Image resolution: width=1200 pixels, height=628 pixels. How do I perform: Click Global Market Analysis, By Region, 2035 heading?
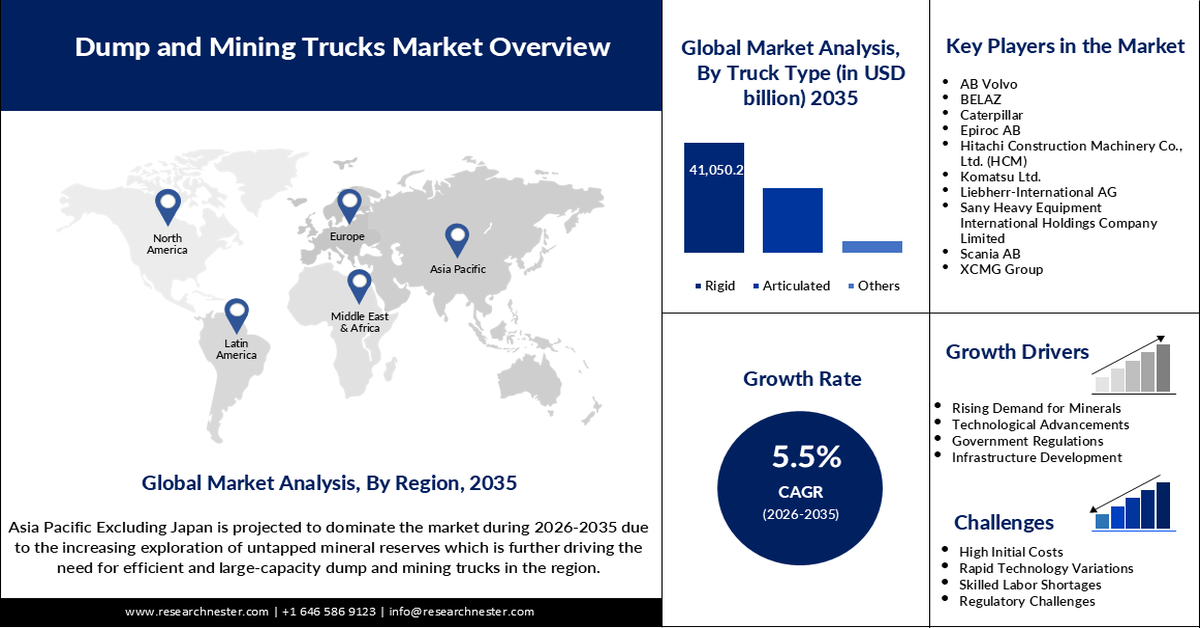[329, 484]
